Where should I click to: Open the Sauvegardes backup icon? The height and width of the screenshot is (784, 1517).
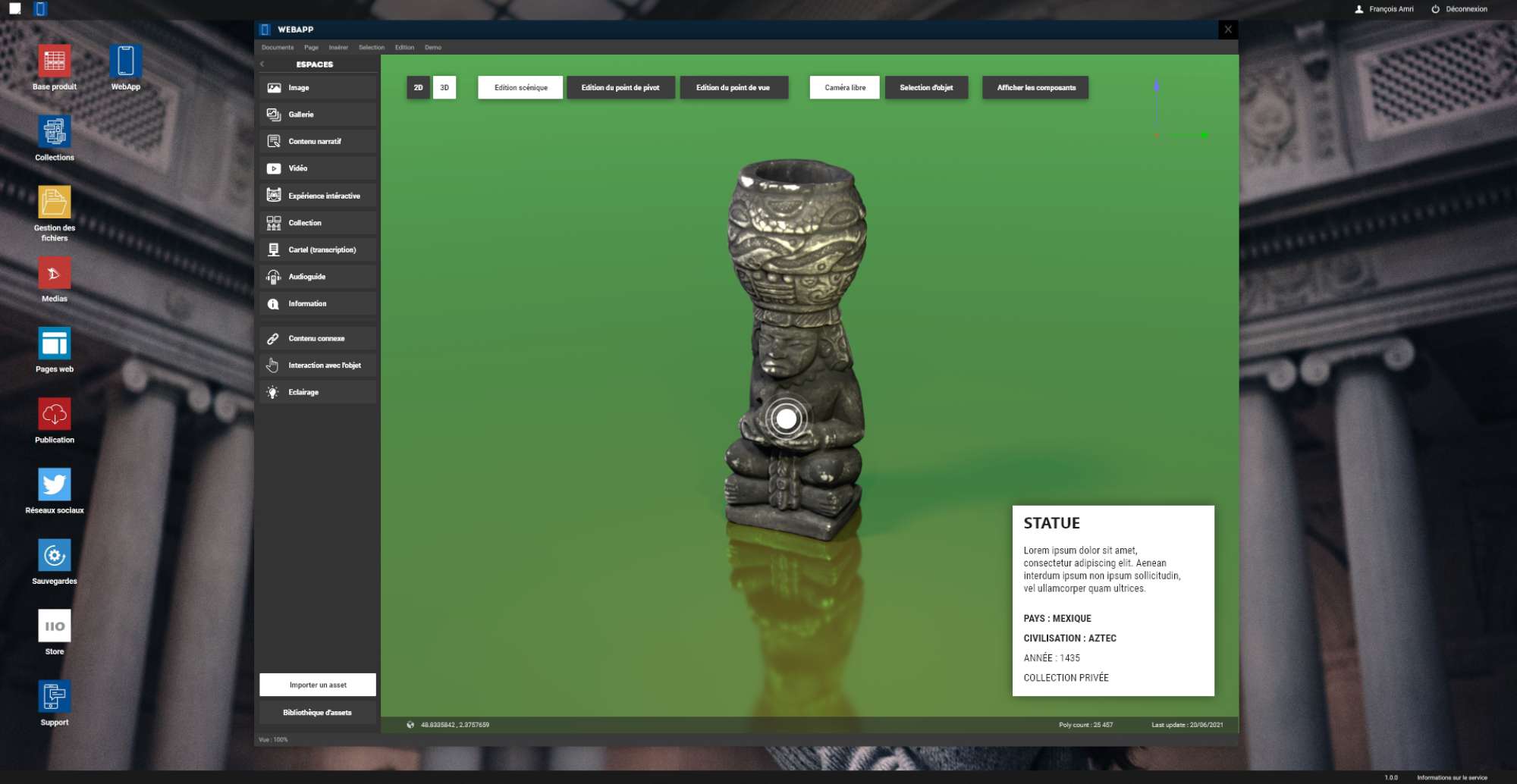point(55,555)
